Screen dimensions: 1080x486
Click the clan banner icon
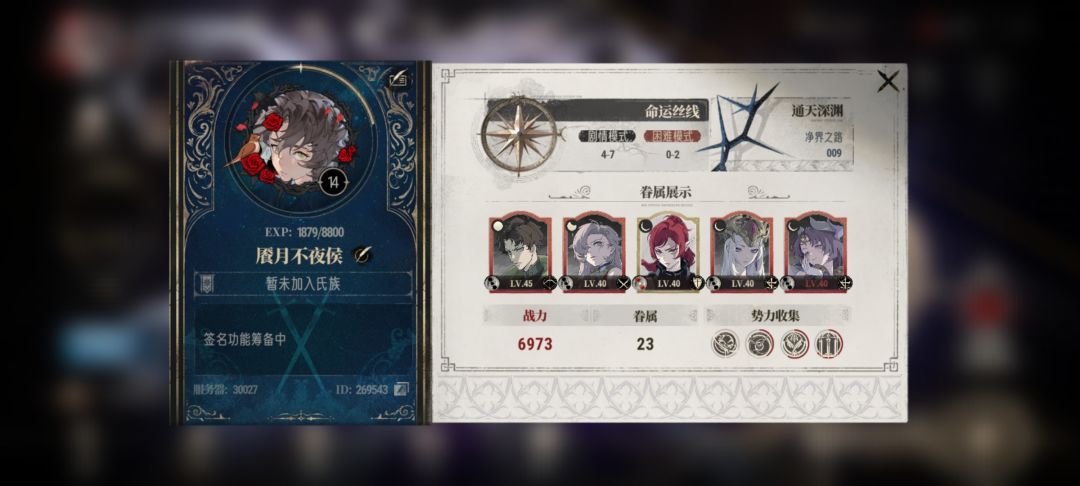(206, 284)
